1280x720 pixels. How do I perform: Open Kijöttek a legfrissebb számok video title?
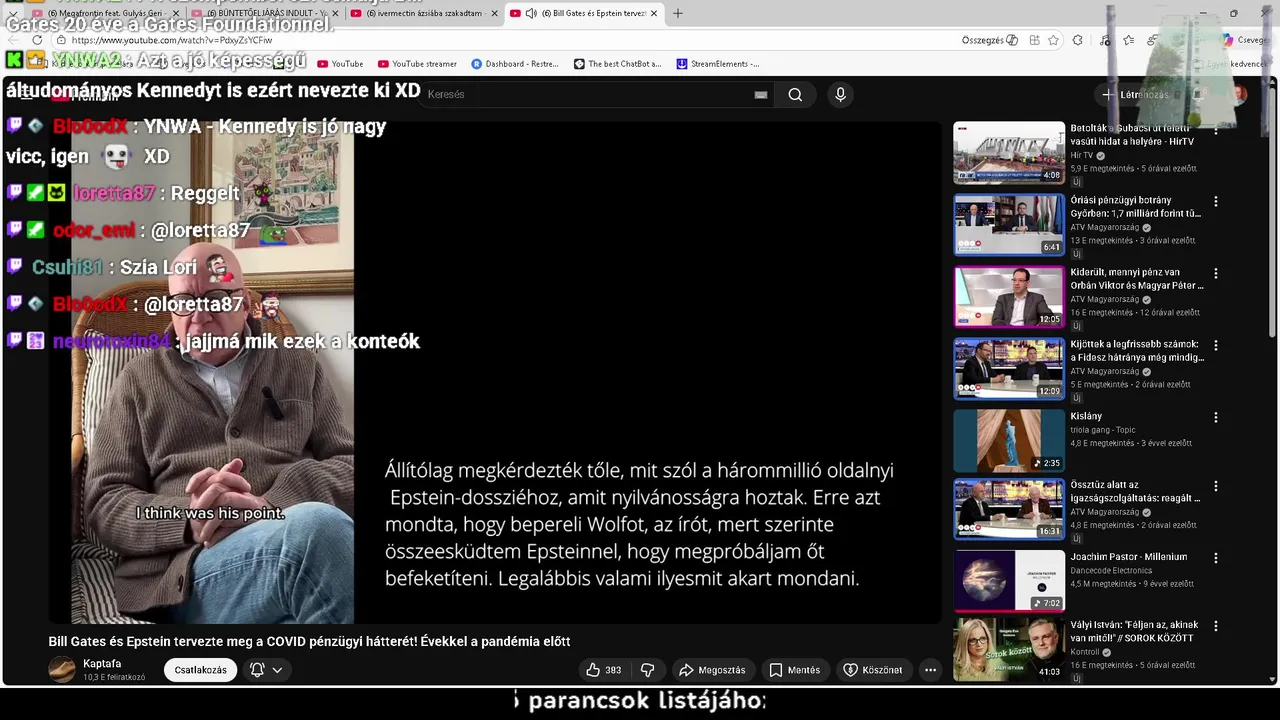(x=1137, y=351)
